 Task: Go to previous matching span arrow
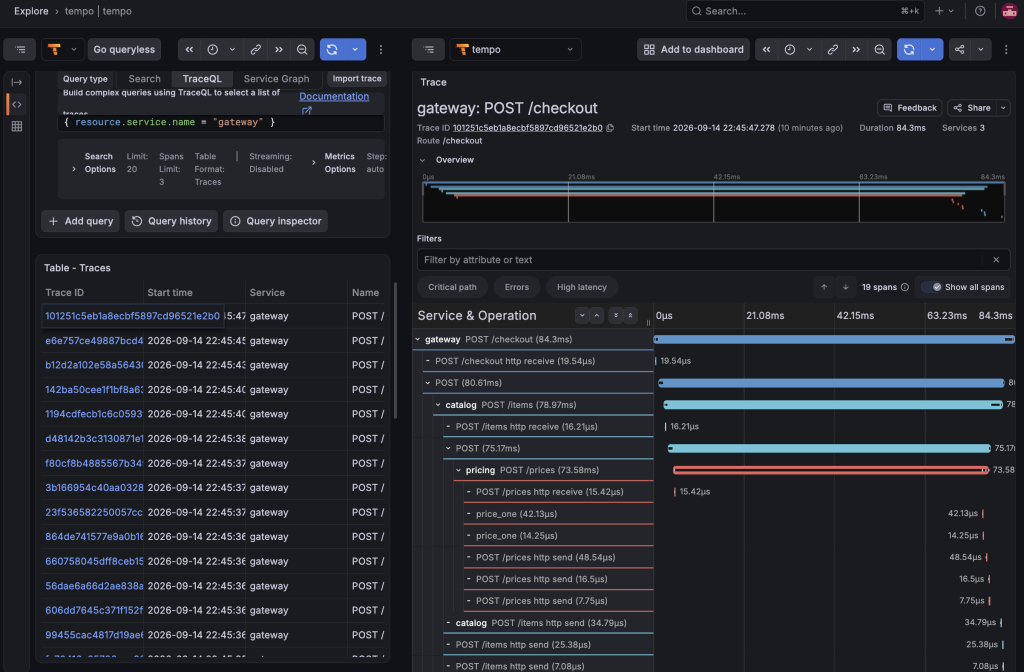click(824, 287)
